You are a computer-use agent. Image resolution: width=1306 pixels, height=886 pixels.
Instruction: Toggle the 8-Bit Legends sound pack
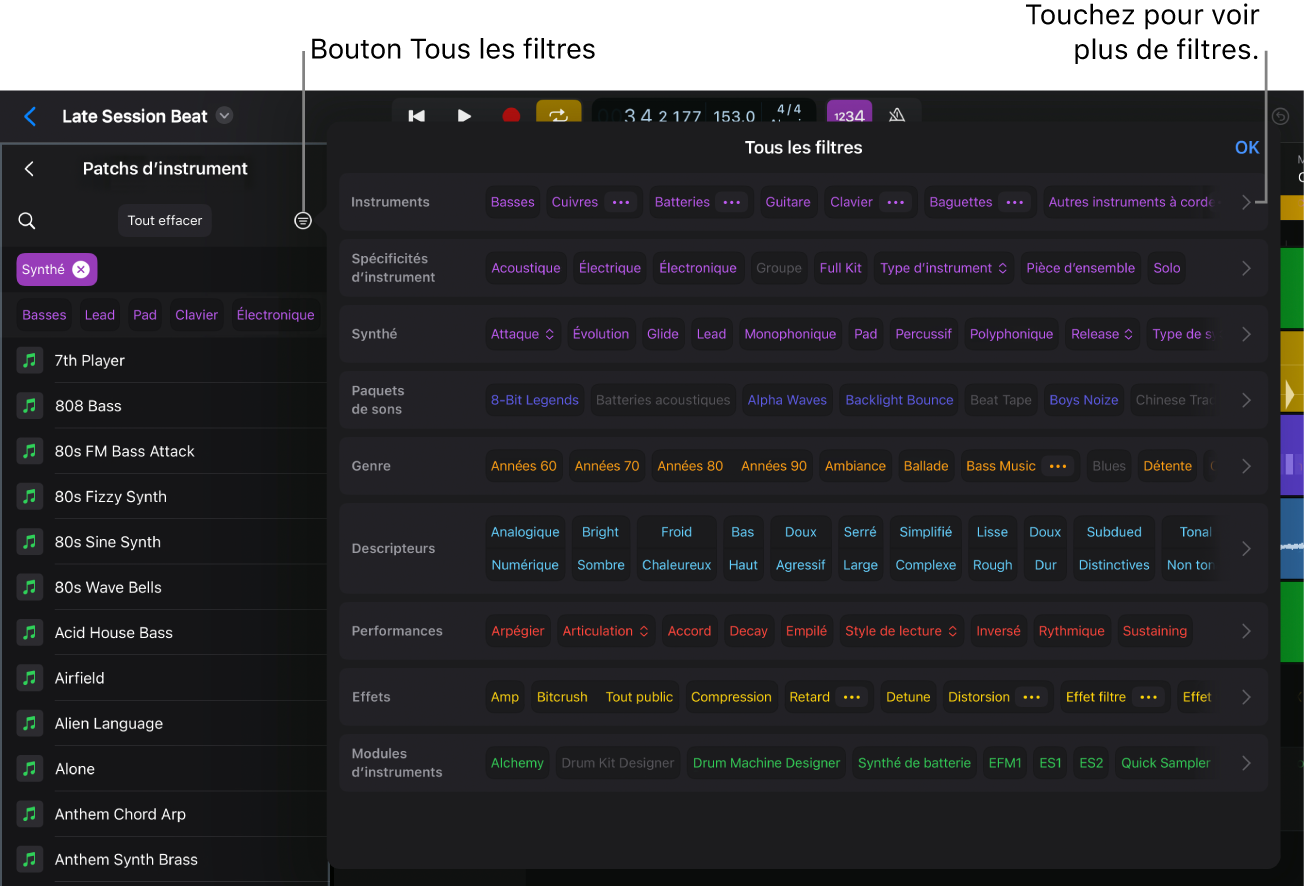pos(535,400)
